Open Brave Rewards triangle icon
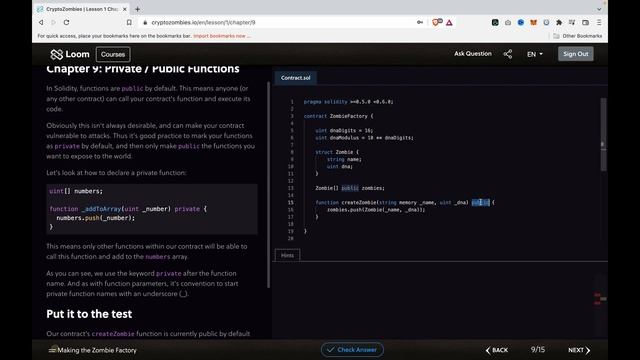The width and height of the screenshot is (640, 360). pyautogui.click(x=449, y=22)
